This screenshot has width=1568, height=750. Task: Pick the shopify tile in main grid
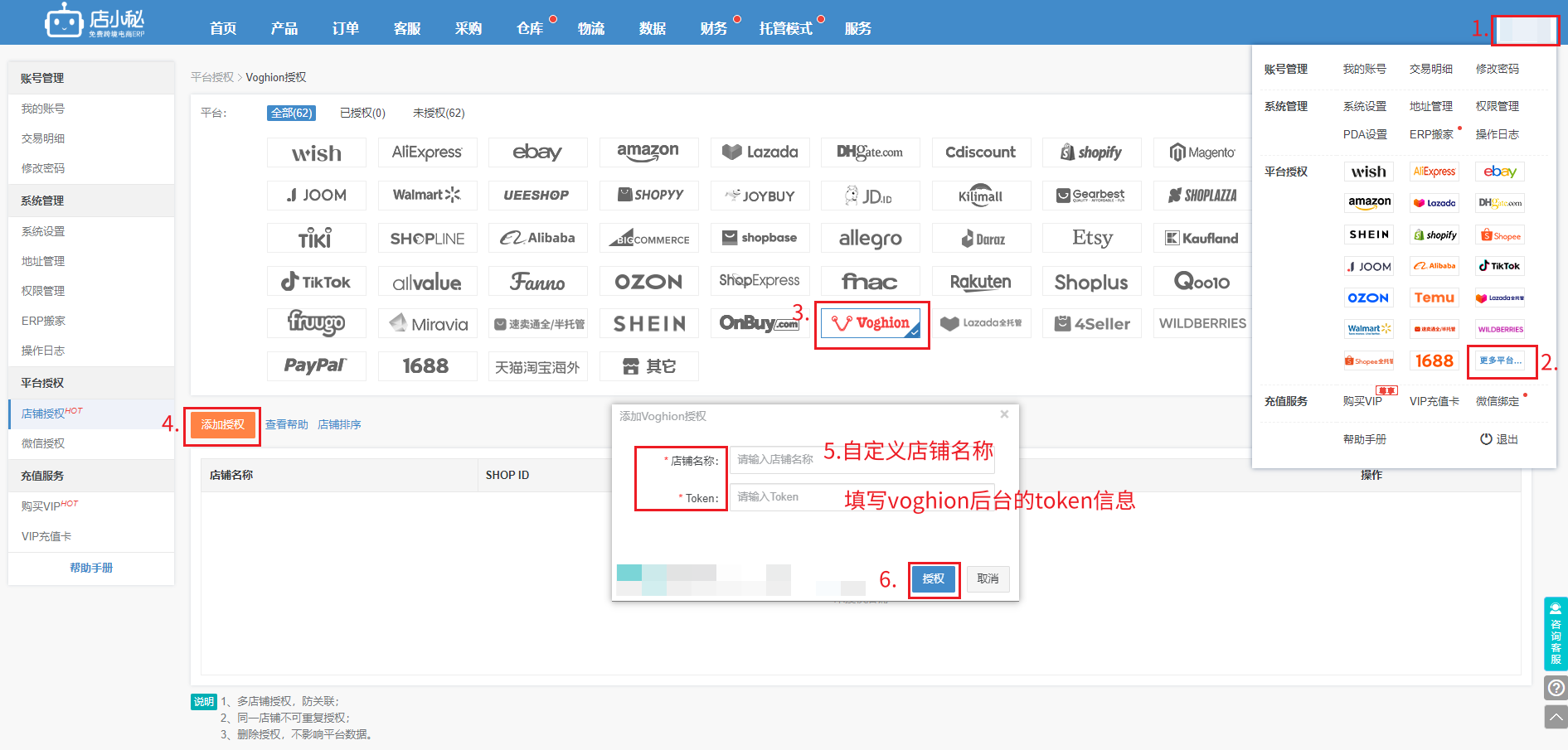pos(1092,152)
